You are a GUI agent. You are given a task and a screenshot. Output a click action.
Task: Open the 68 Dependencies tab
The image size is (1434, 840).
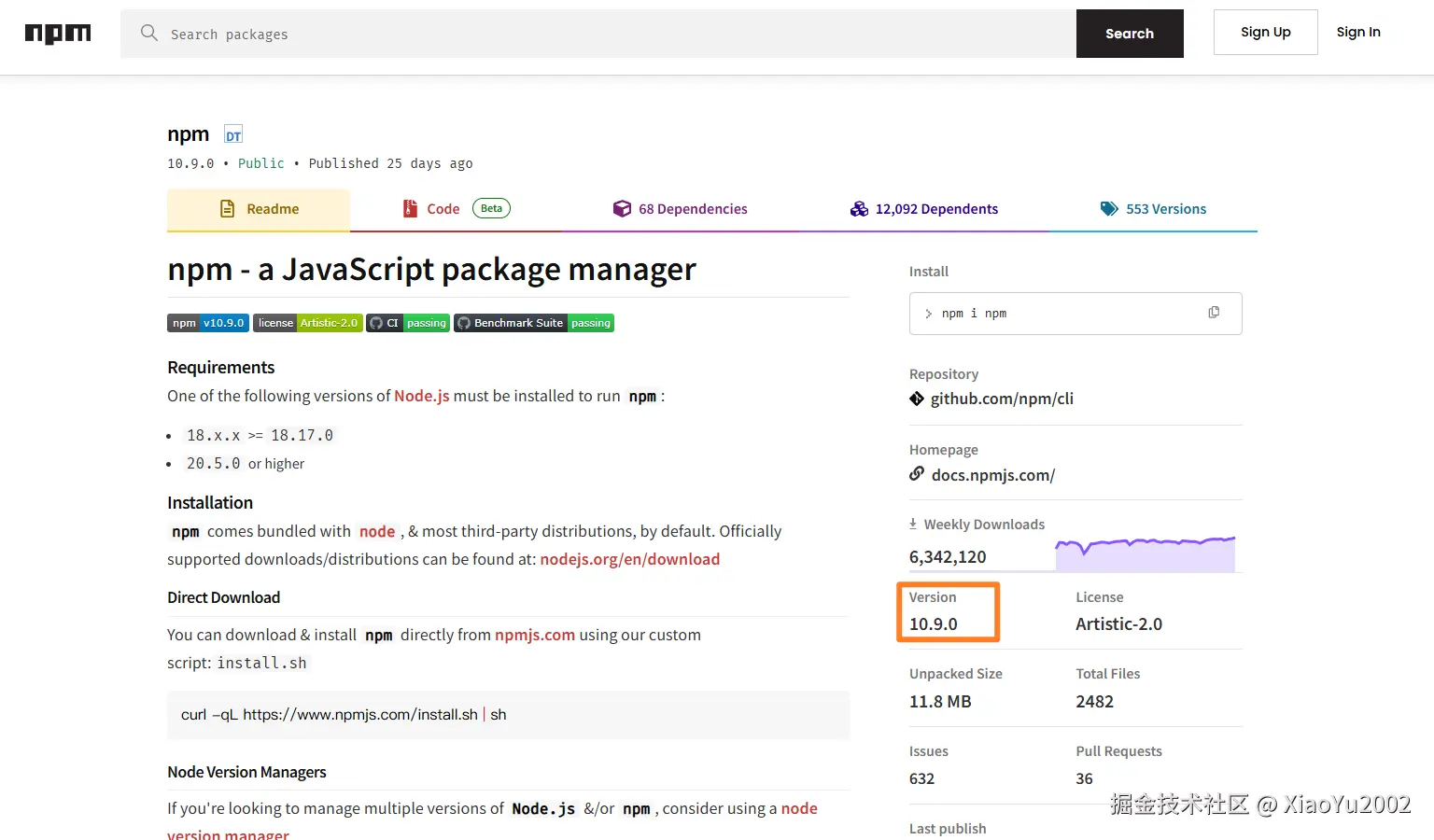[x=681, y=209]
